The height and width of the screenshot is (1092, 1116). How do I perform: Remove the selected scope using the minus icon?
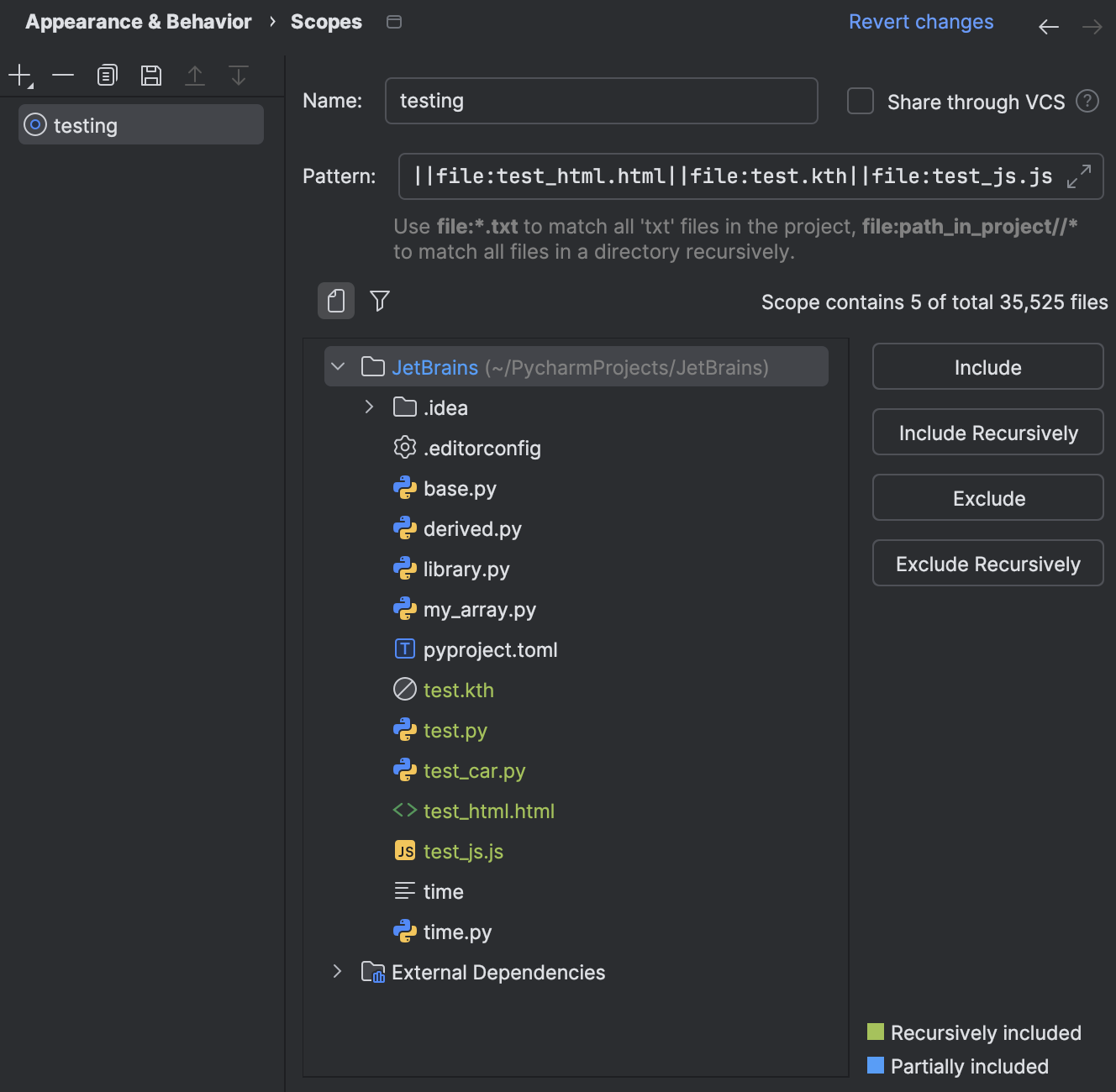click(63, 75)
